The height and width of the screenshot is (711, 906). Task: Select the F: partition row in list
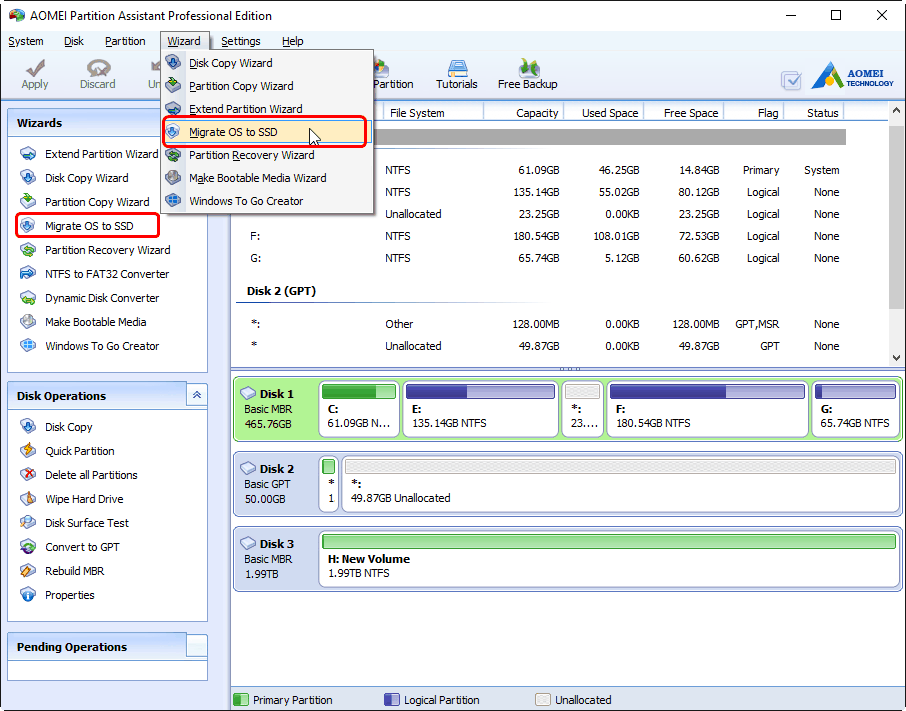(541, 236)
